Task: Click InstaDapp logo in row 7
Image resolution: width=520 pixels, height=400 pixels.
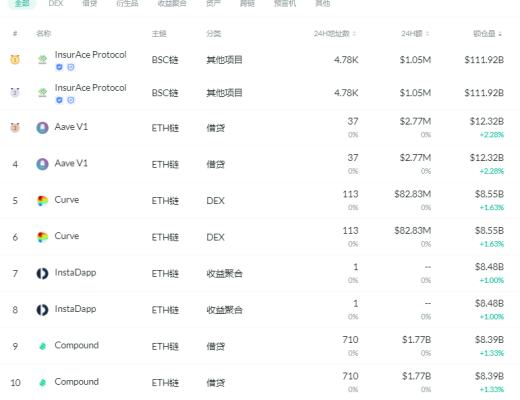Action: coord(42,273)
